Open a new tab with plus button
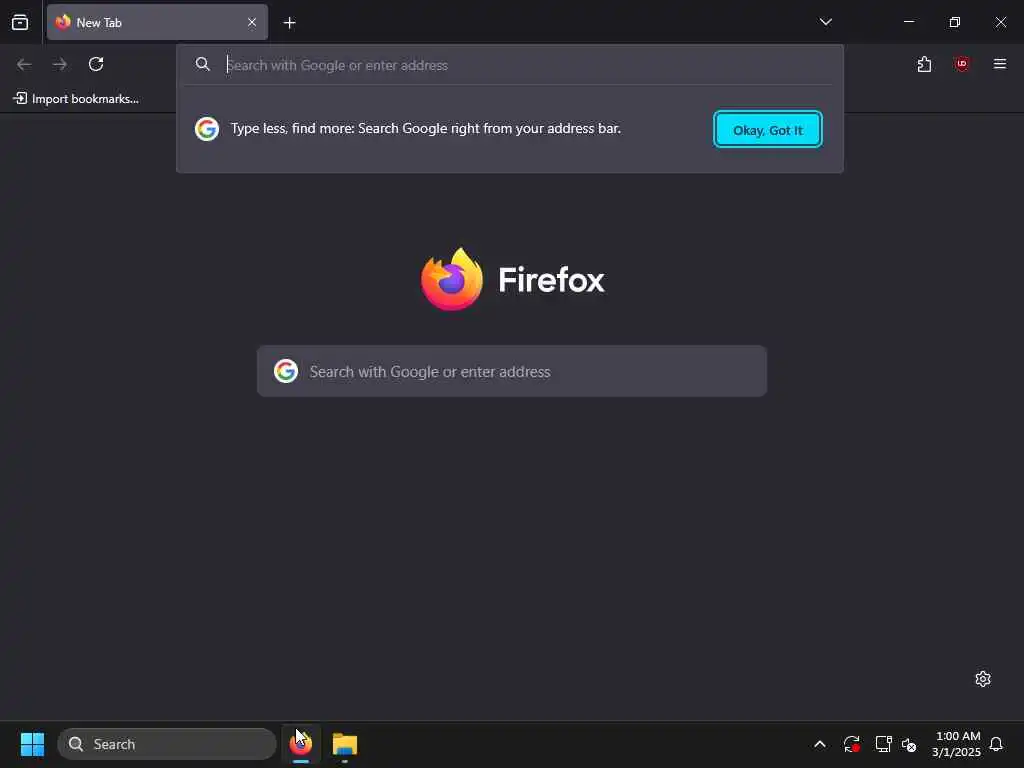Viewport: 1024px width, 768px height. click(x=289, y=23)
